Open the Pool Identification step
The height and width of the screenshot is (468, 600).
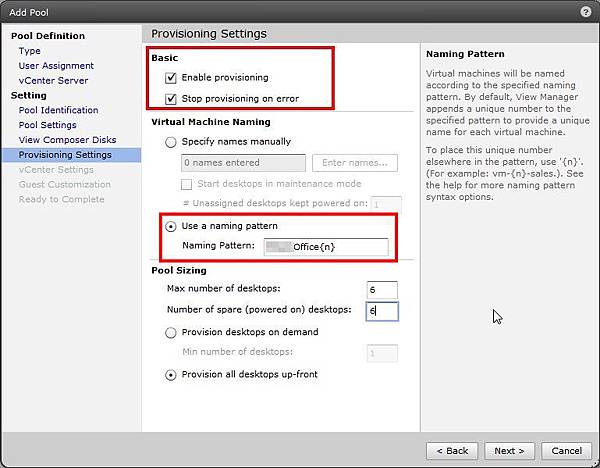pos(59,110)
